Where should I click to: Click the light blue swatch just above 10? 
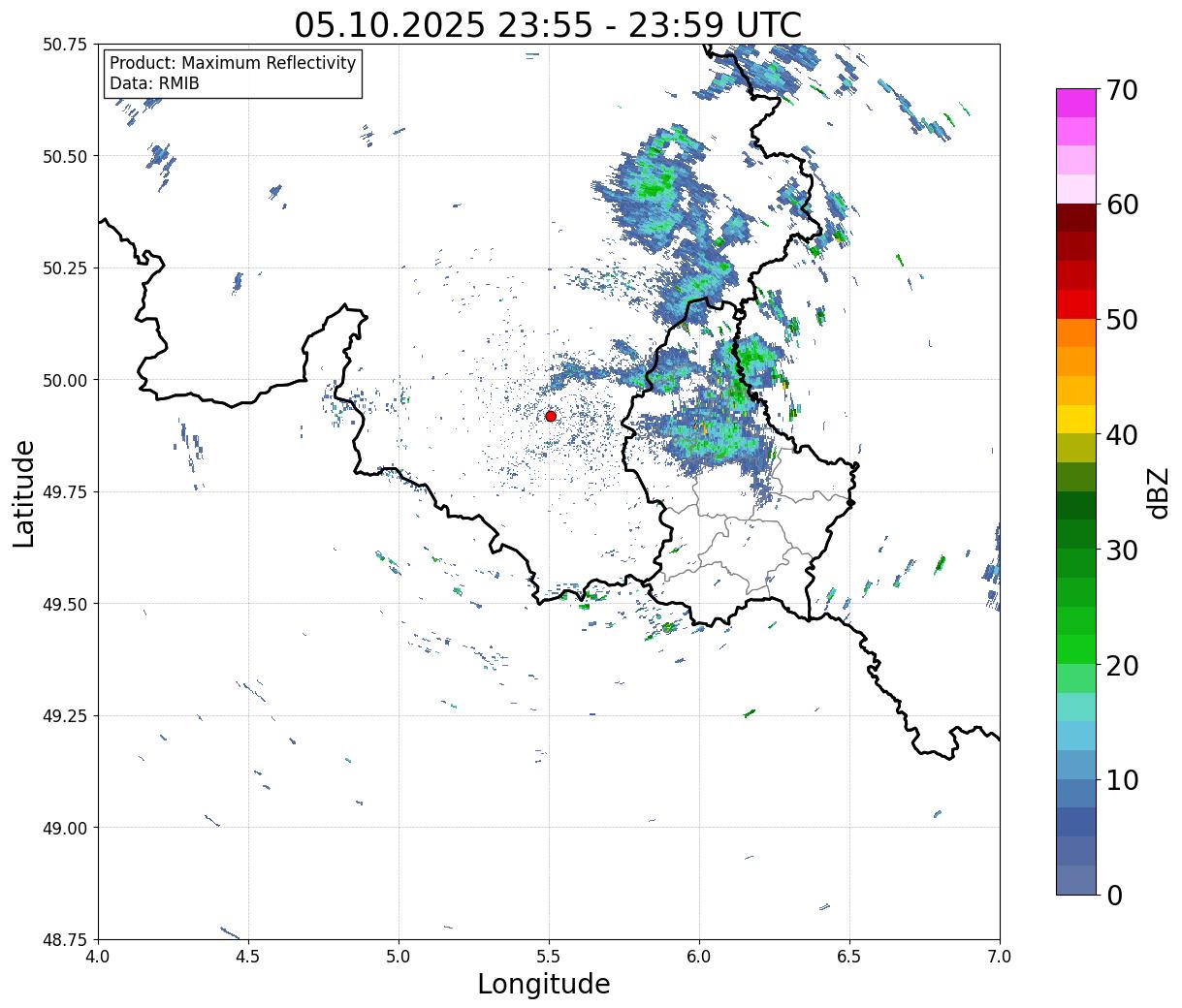(1076, 764)
